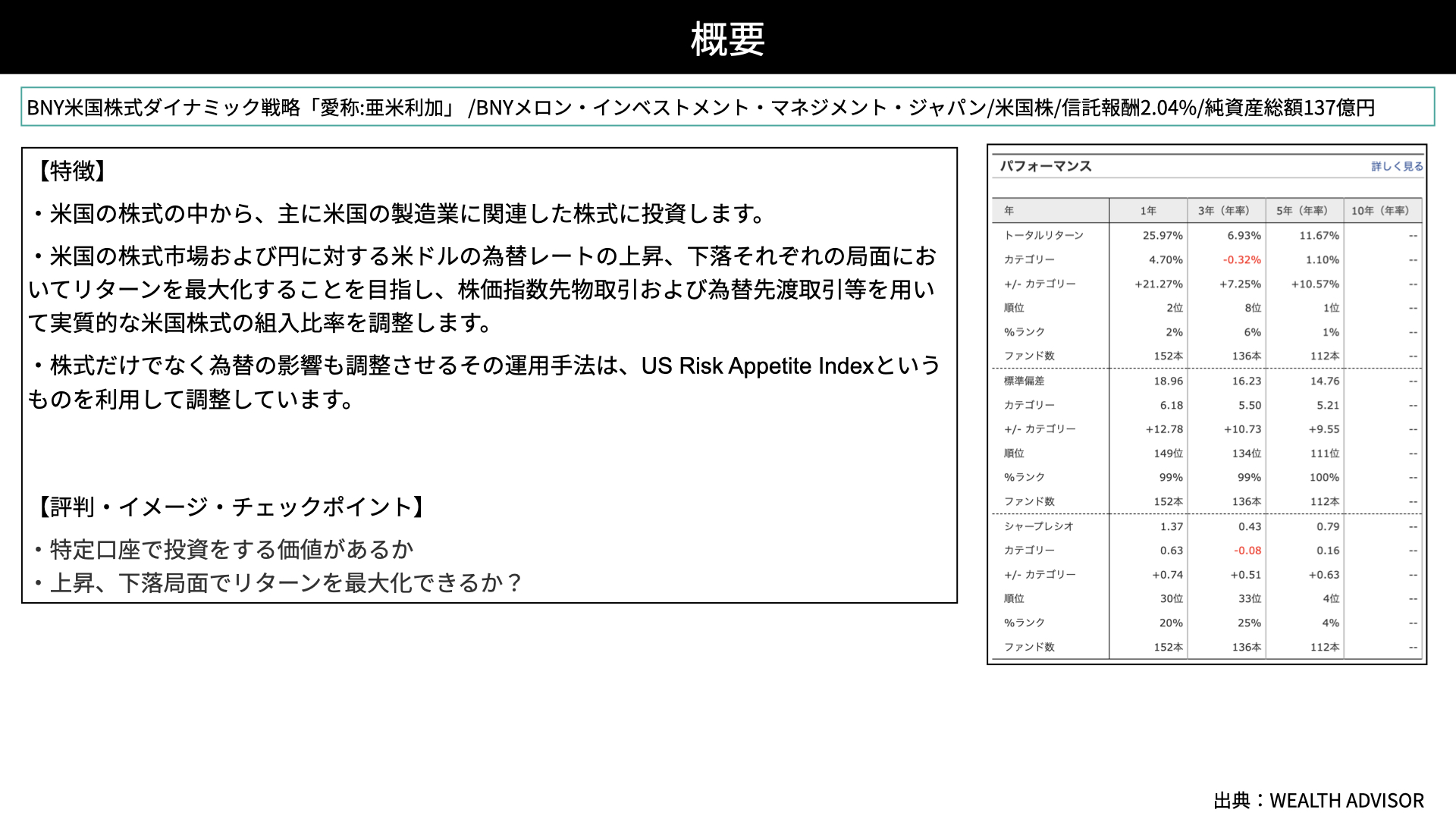This screenshot has height=819, width=1456.
Task: Select the Sharpe rank value 30位
Action: [x=1171, y=598]
